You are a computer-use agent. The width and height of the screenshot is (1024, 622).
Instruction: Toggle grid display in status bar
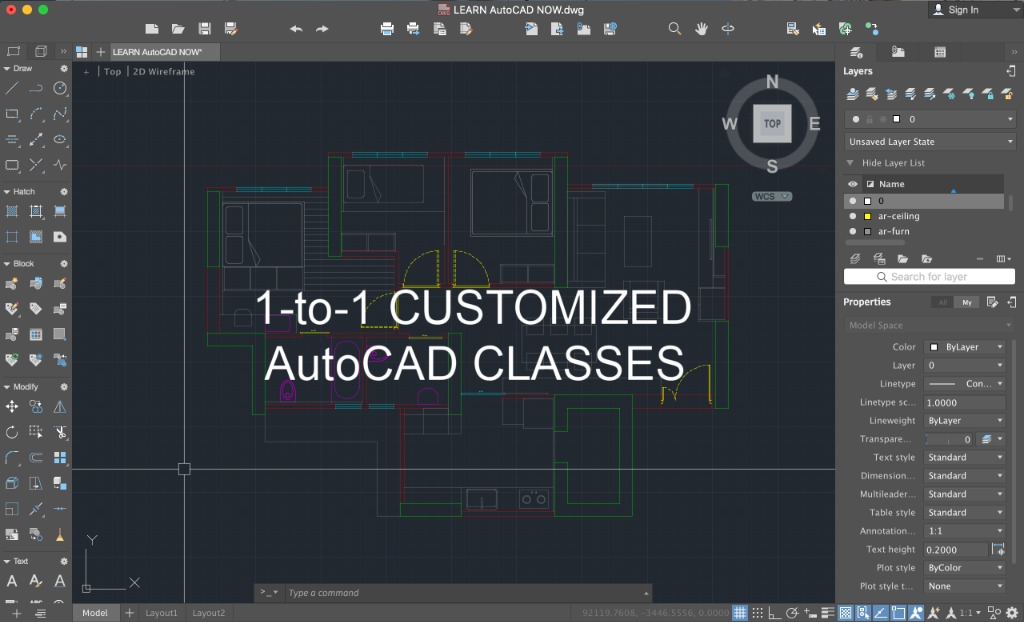point(739,613)
